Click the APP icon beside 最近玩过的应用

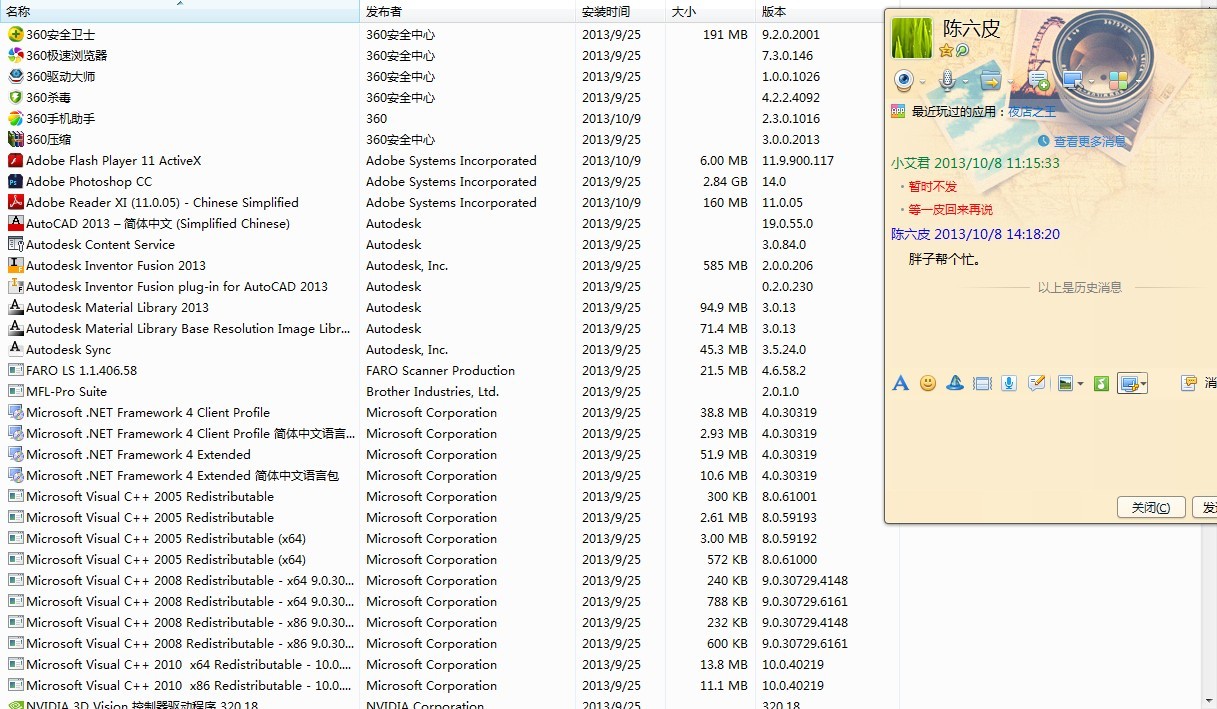[x=898, y=112]
